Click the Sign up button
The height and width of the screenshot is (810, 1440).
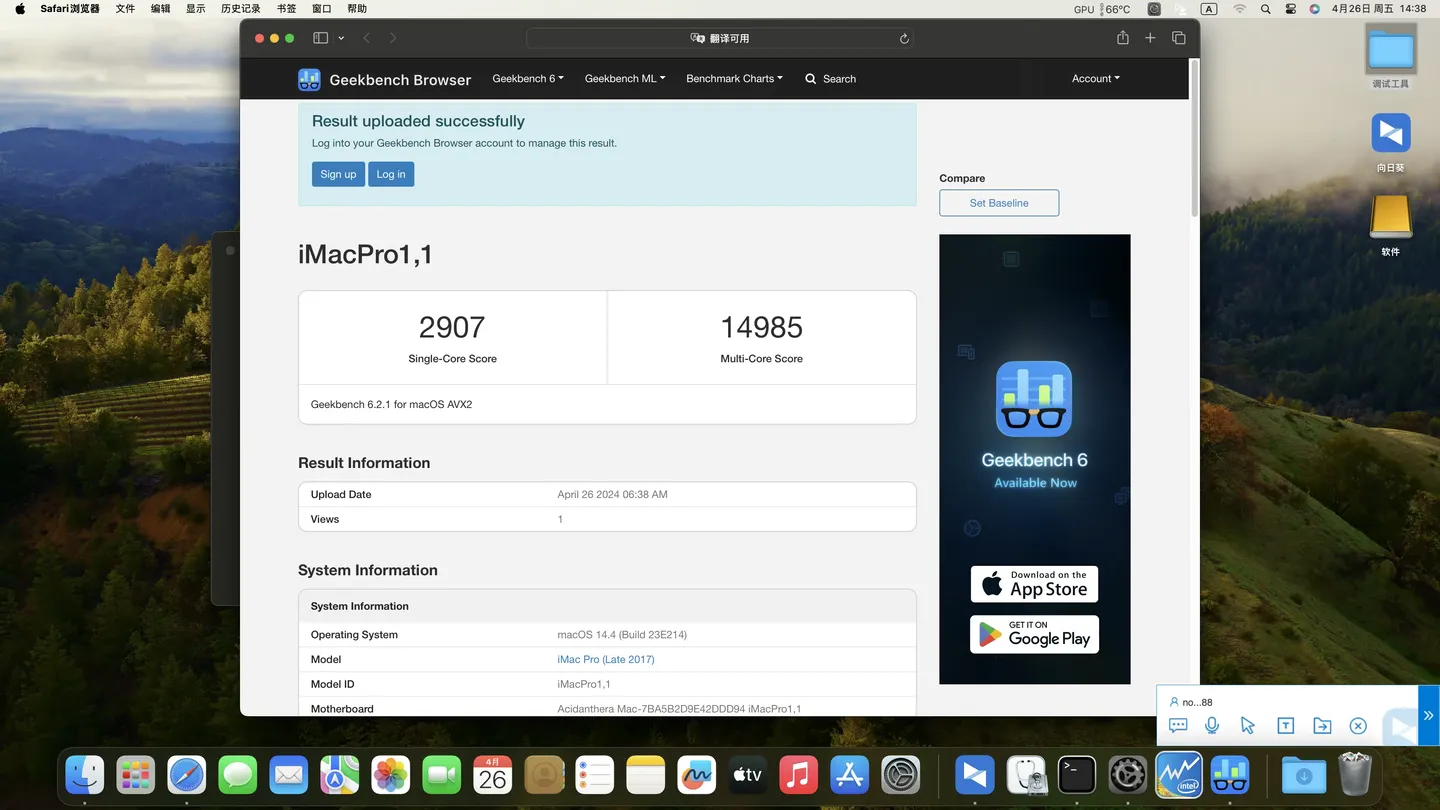tap(338, 174)
